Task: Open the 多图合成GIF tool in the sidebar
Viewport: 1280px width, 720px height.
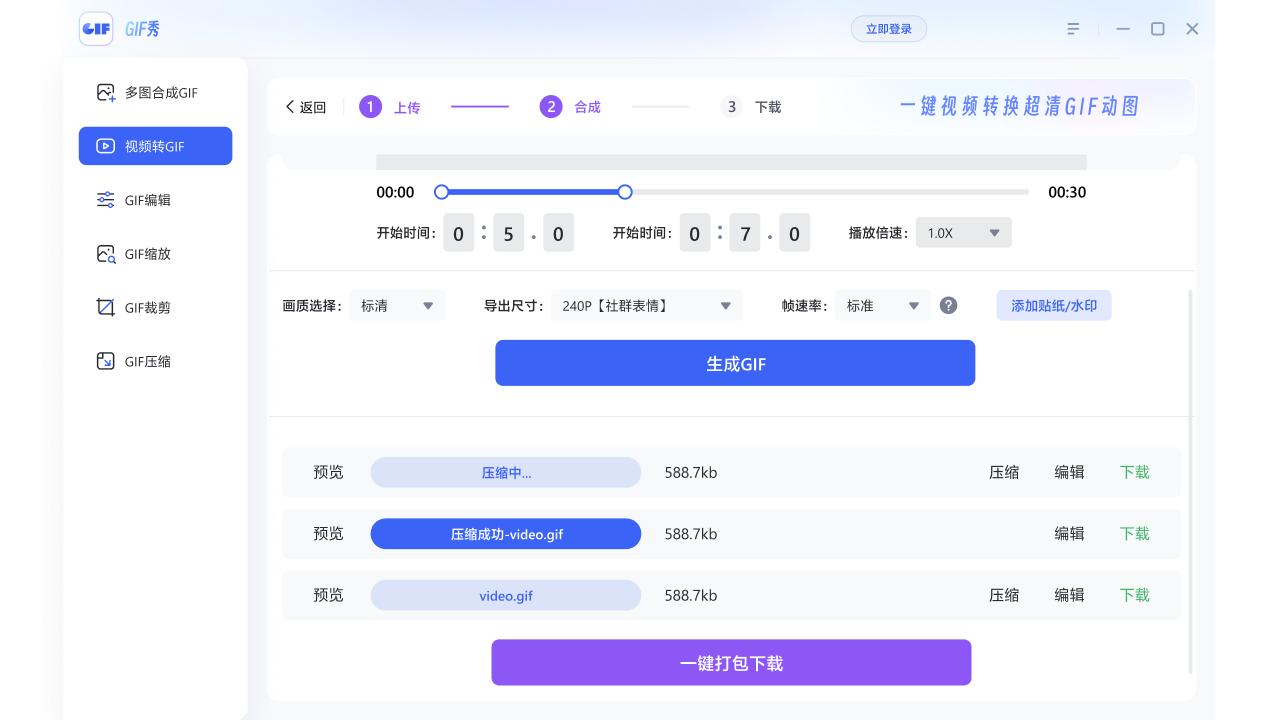Action: point(155,91)
